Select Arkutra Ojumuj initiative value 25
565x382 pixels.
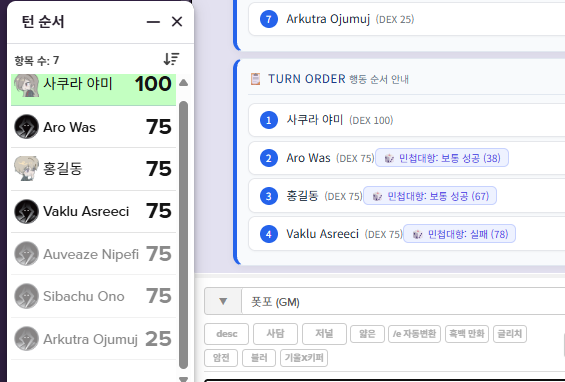click(x=158, y=339)
